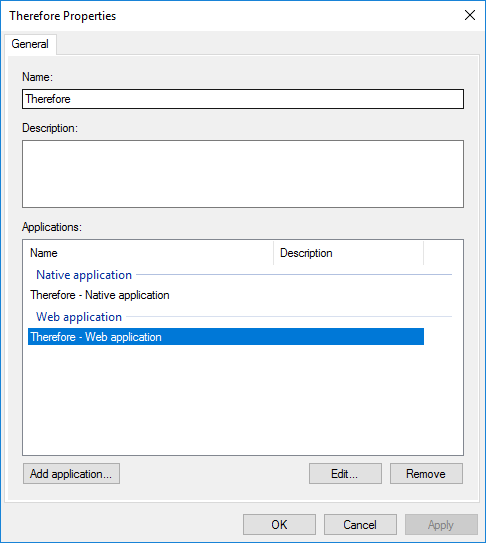Sort by the Description column header
The width and height of the screenshot is (486, 543).
pos(348,253)
